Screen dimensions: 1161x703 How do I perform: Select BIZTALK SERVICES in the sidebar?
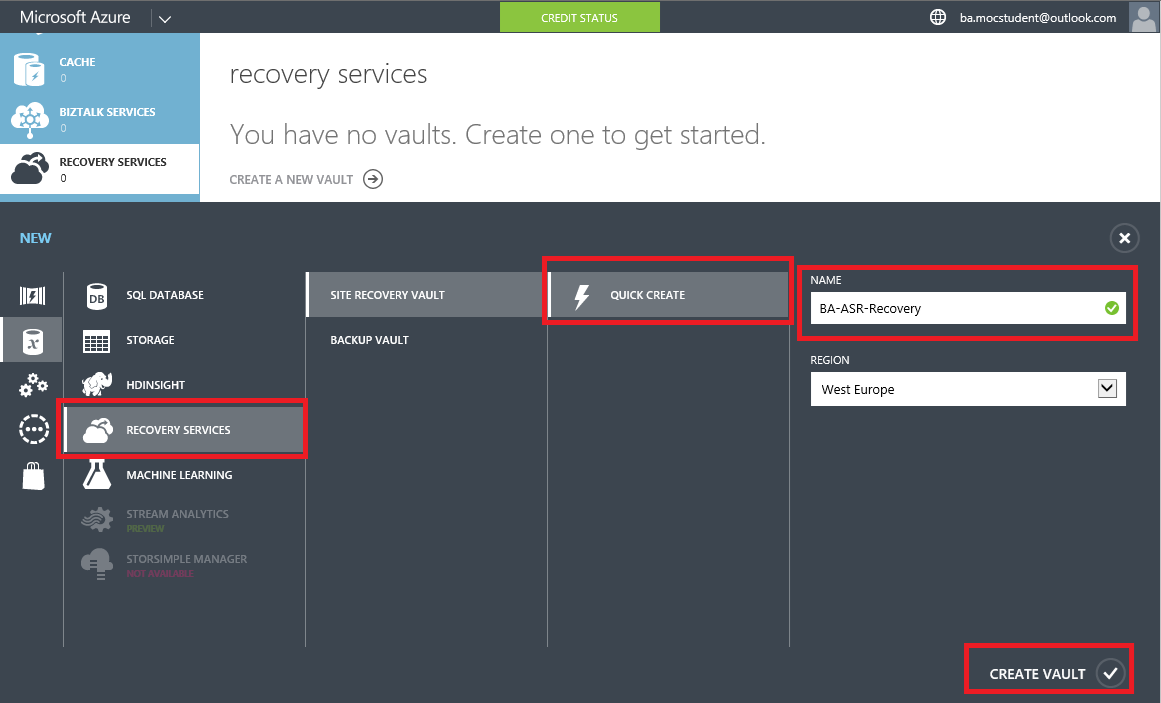pos(99,119)
